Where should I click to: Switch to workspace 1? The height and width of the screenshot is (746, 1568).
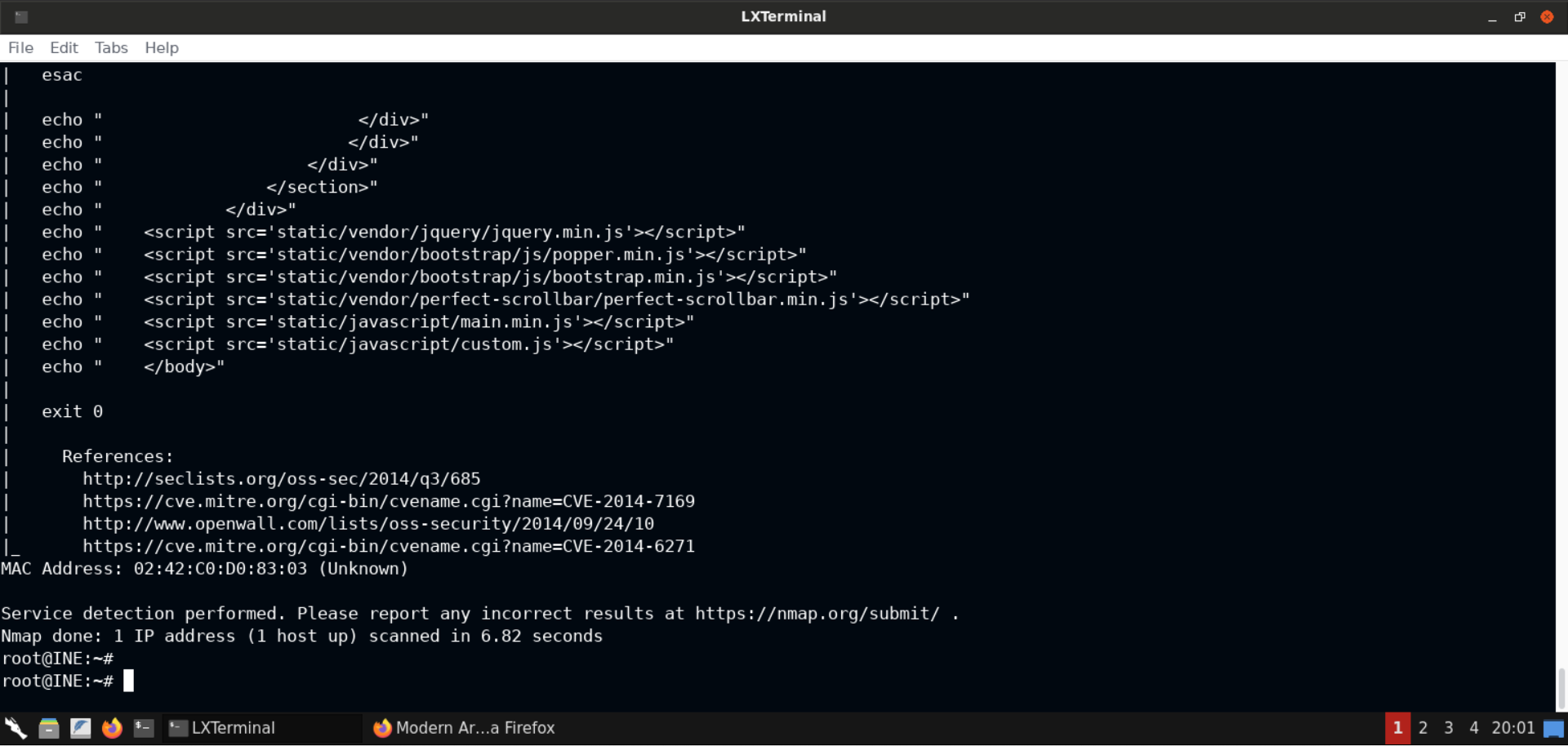coord(1397,728)
